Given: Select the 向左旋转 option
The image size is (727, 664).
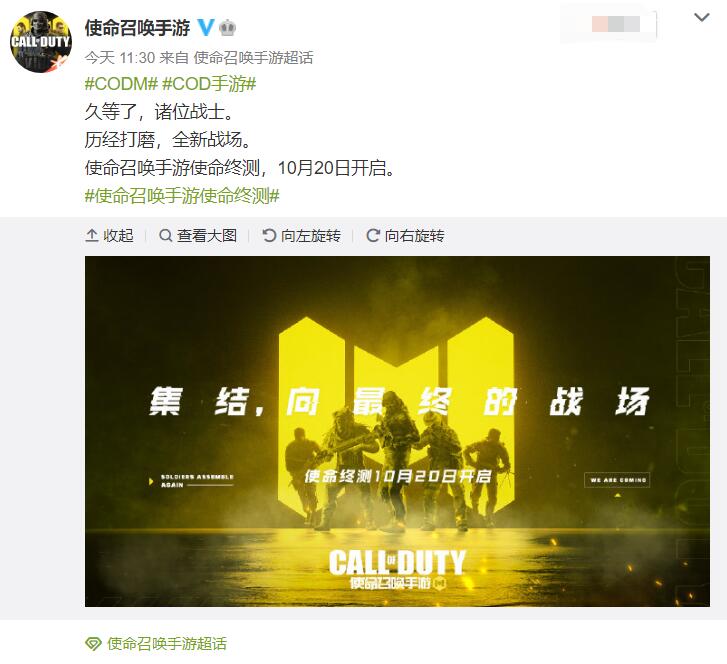Looking at the screenshot, I should 311,236.
